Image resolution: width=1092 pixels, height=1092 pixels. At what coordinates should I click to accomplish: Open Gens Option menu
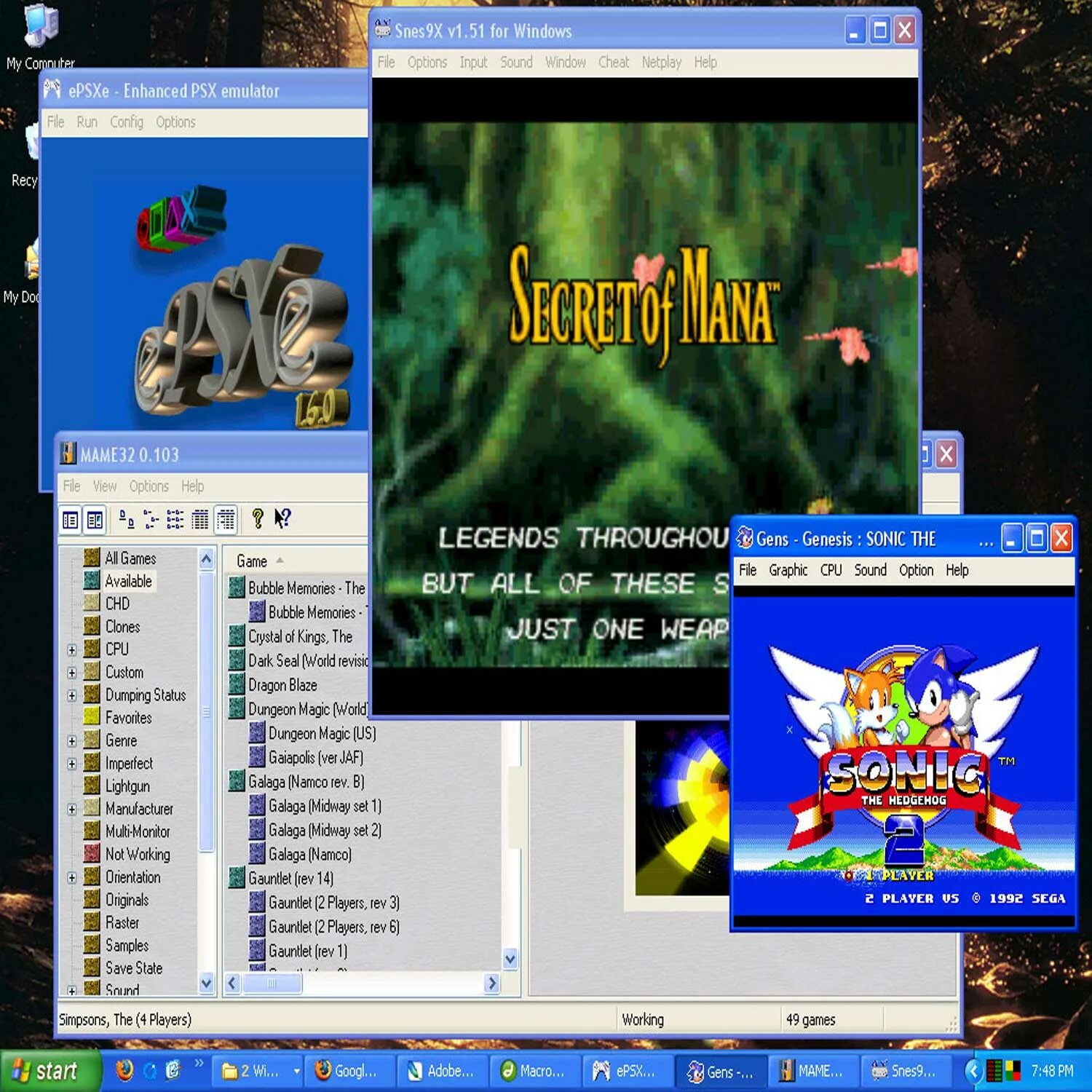tap(916, 570)
